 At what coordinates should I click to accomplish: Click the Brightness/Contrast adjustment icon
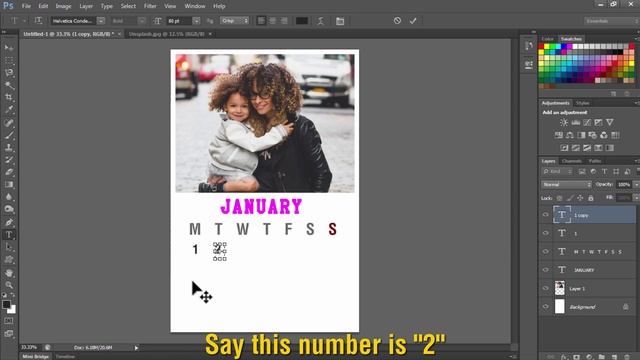click(x=564, y=122)
